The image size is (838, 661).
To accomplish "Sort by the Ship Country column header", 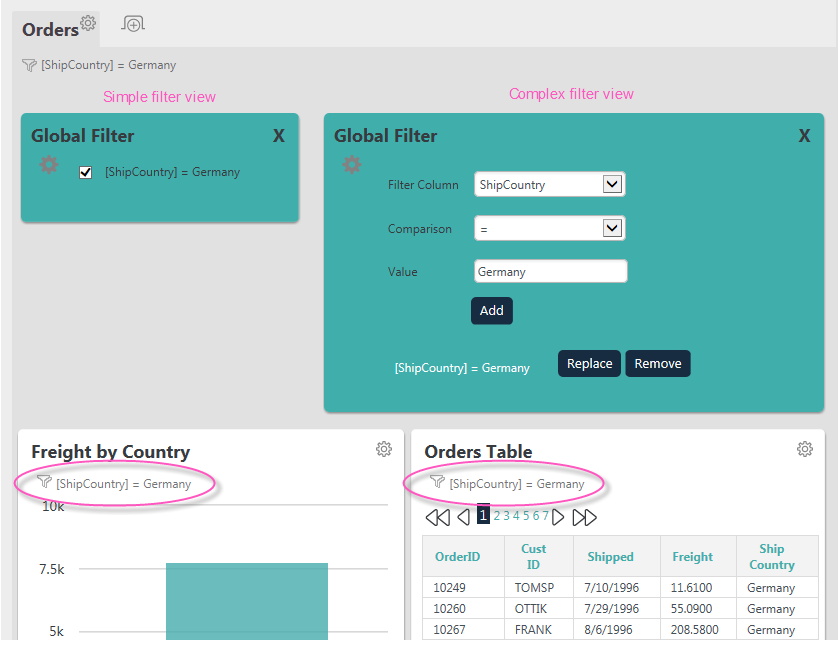I will pos(772,557).
